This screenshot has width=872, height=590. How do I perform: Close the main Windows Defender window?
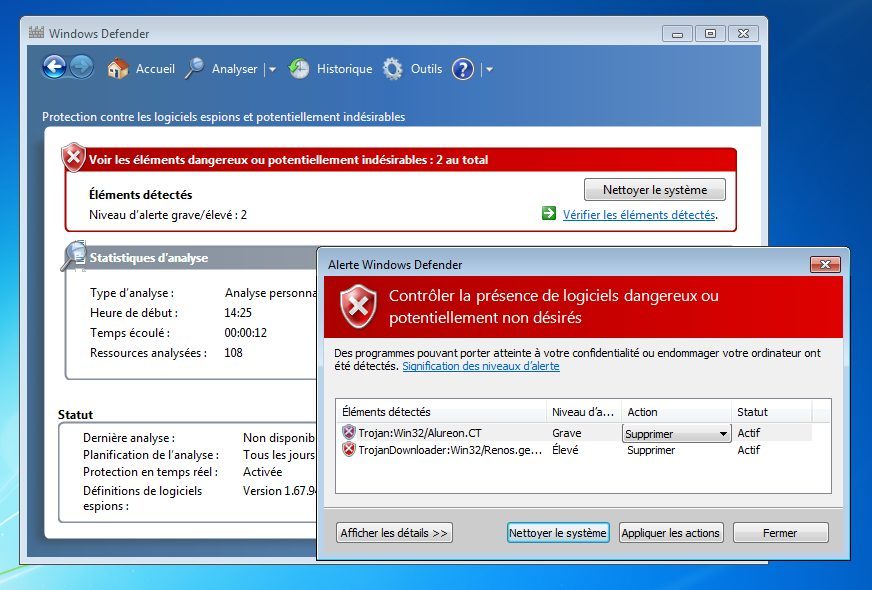(744, 34)
